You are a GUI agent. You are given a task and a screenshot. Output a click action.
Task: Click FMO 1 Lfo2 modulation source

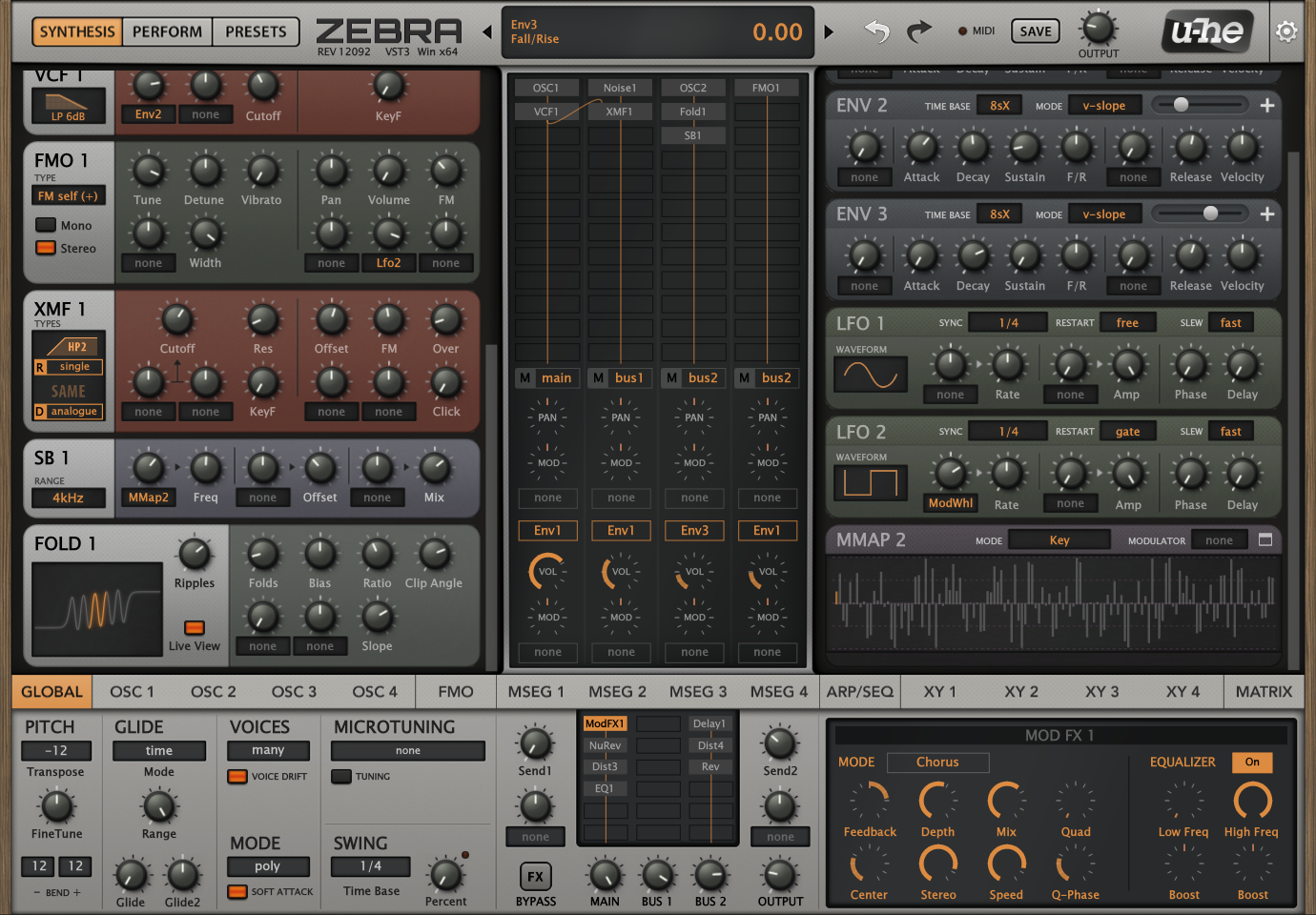(x=388, y=263)
